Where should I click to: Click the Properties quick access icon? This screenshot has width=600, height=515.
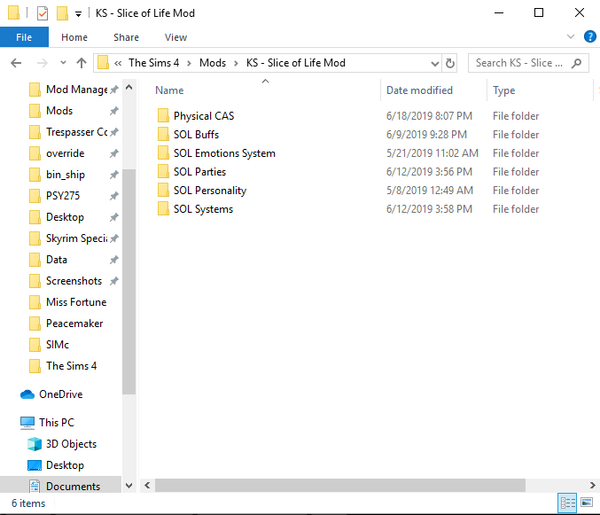coord(42,13)
